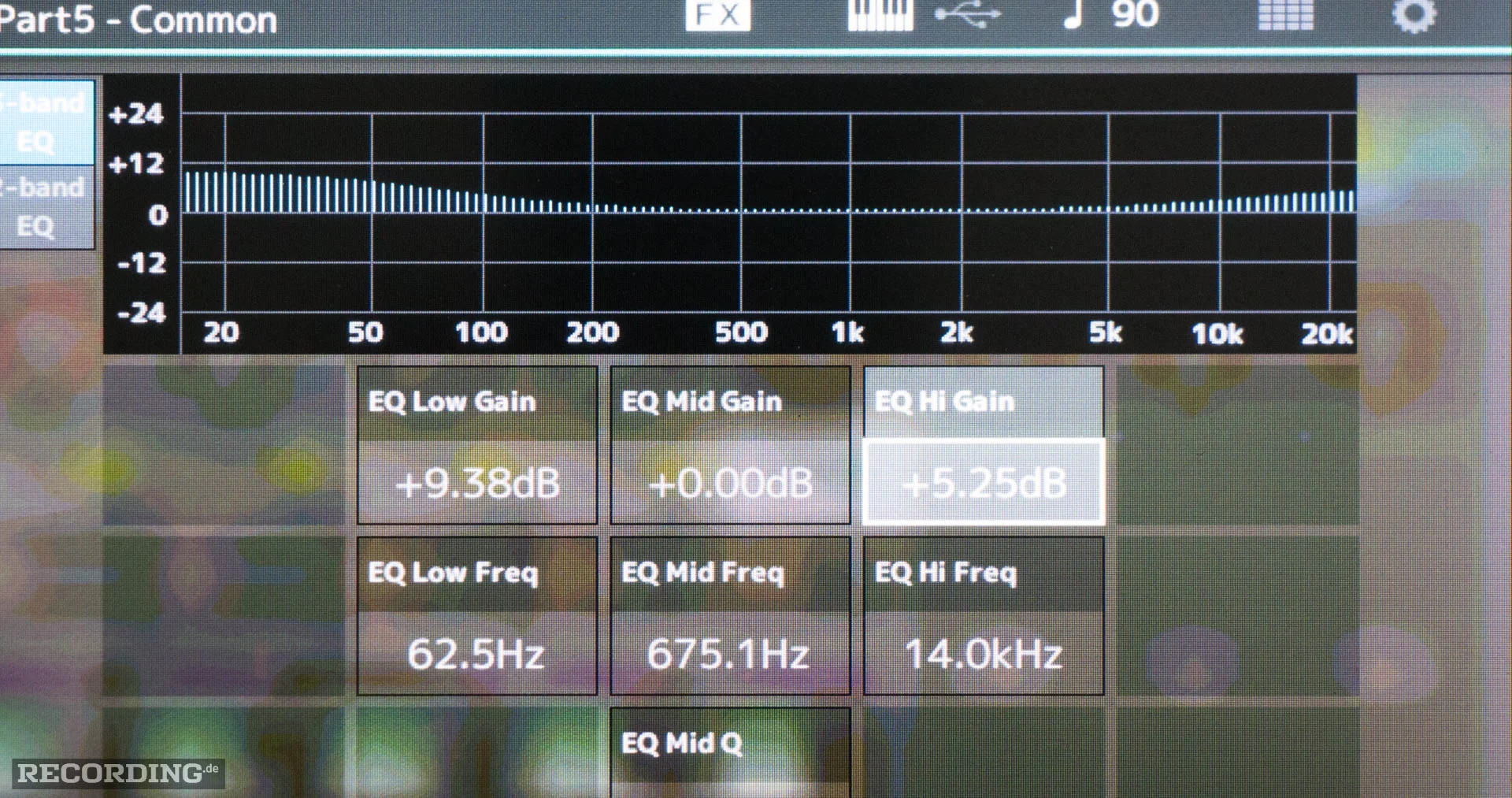
Task: Tap the USB connection icon
Action: (968, 14)
